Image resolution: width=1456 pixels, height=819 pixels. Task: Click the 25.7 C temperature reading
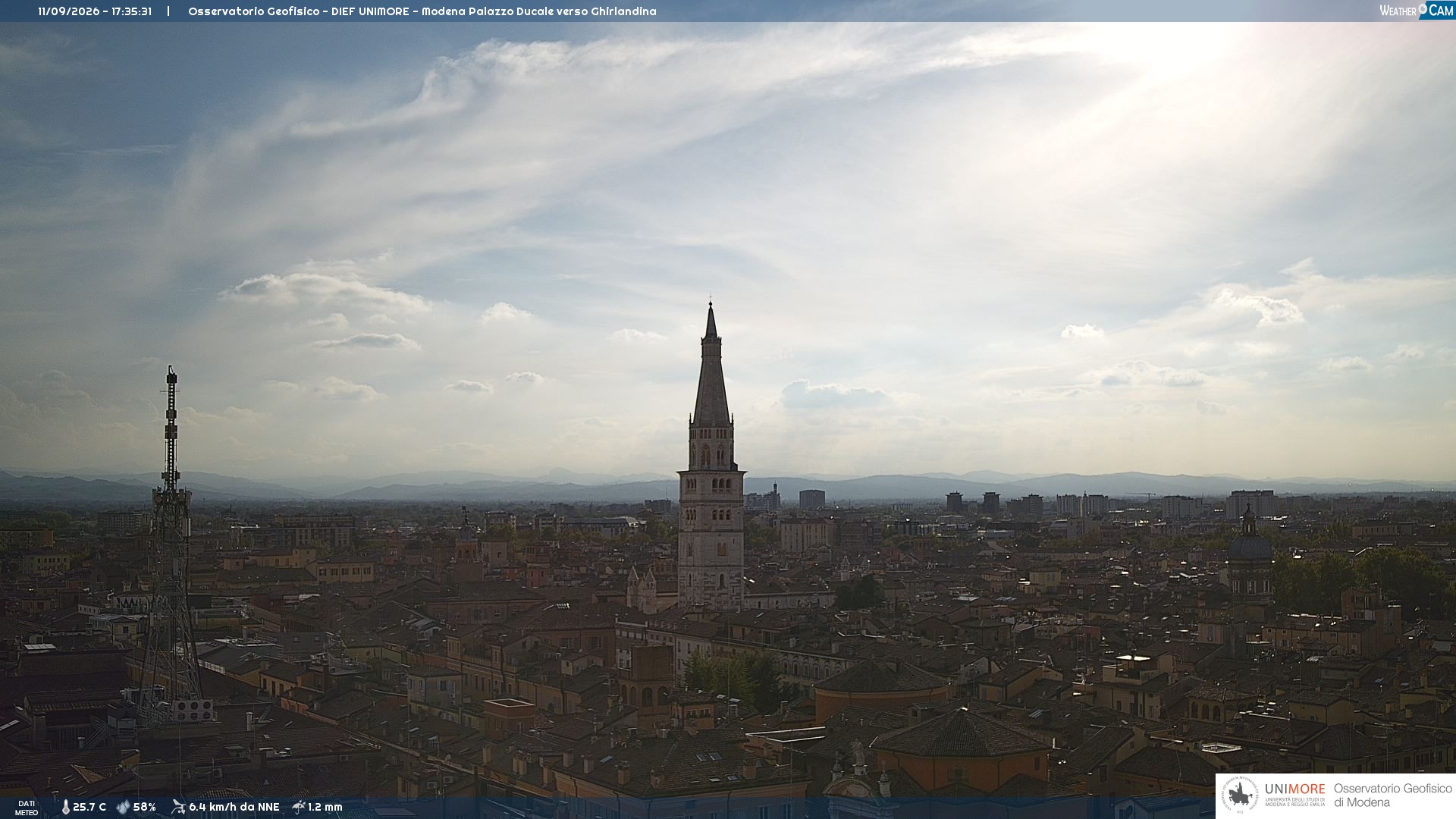point(89,808)
